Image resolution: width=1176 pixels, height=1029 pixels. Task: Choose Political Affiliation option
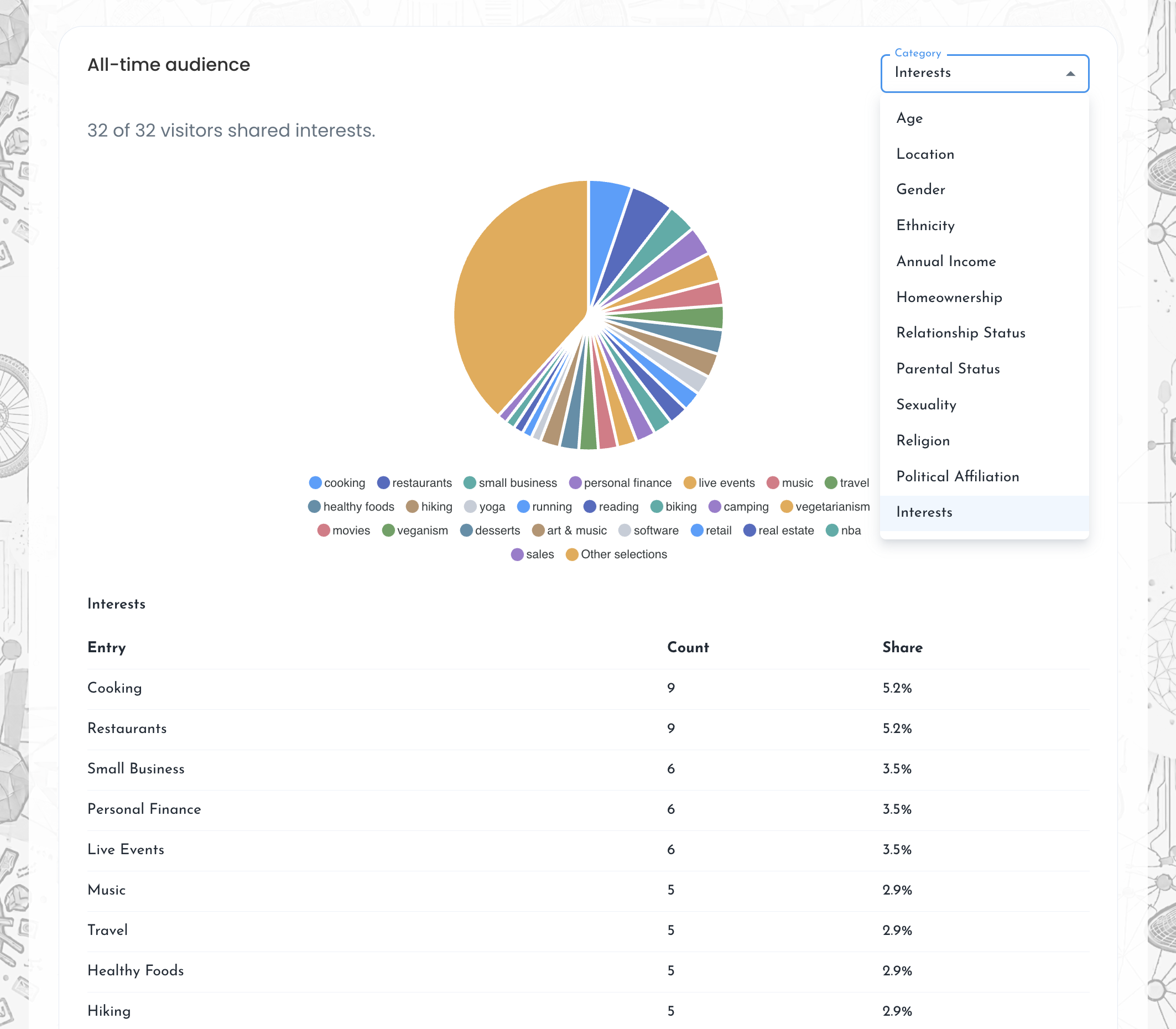tap(984, 476)
